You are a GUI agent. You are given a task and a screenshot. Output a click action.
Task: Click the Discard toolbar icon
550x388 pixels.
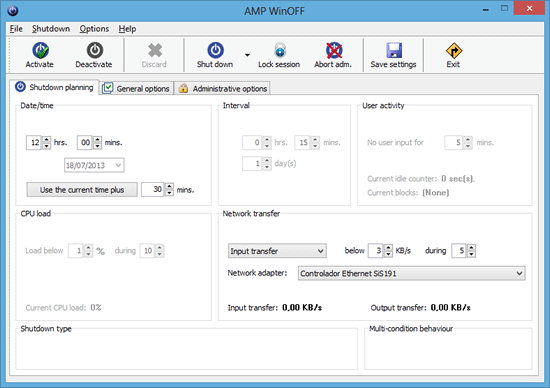point(155,51)
